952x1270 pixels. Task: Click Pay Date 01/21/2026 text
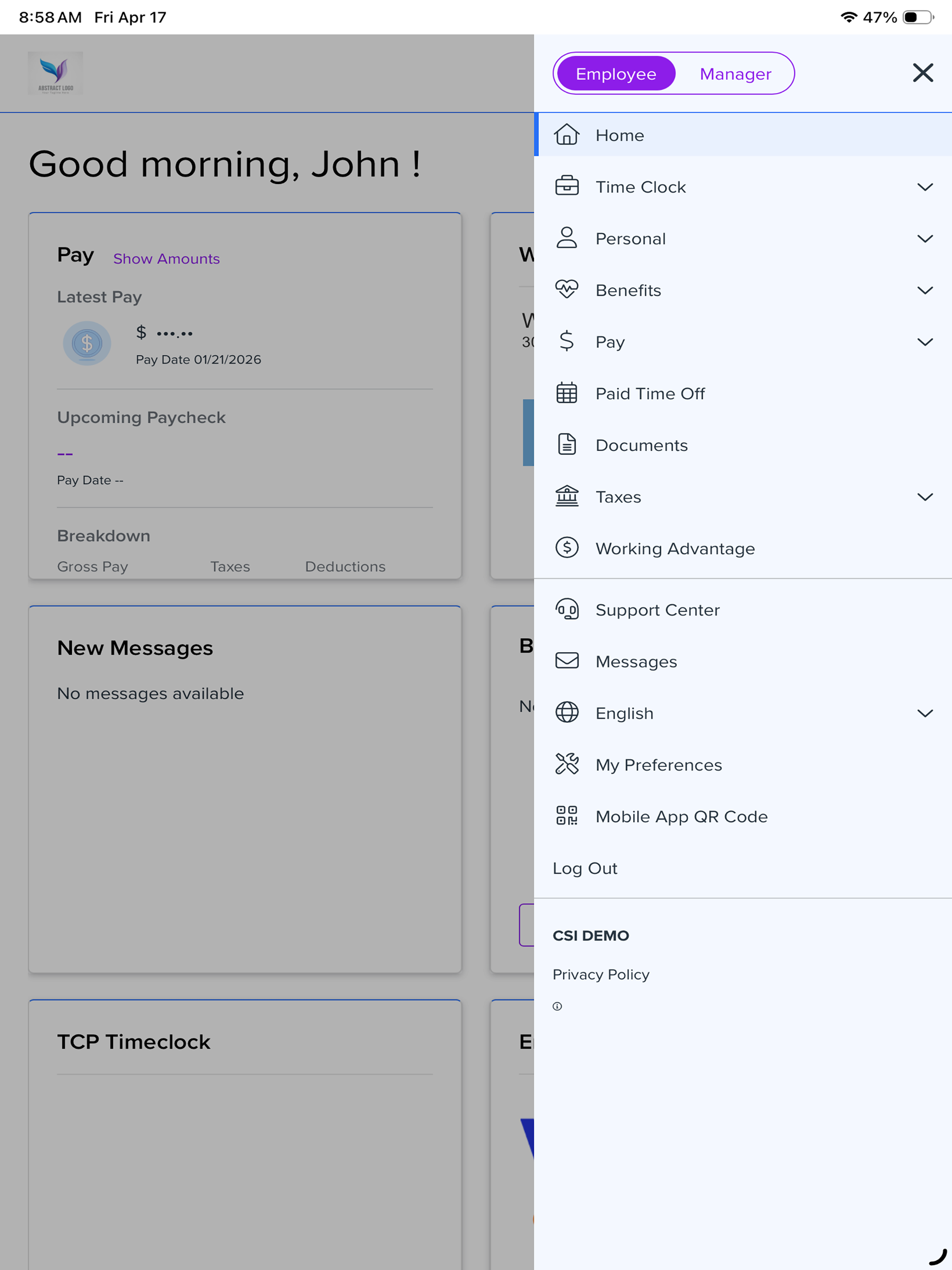[198, 359]
